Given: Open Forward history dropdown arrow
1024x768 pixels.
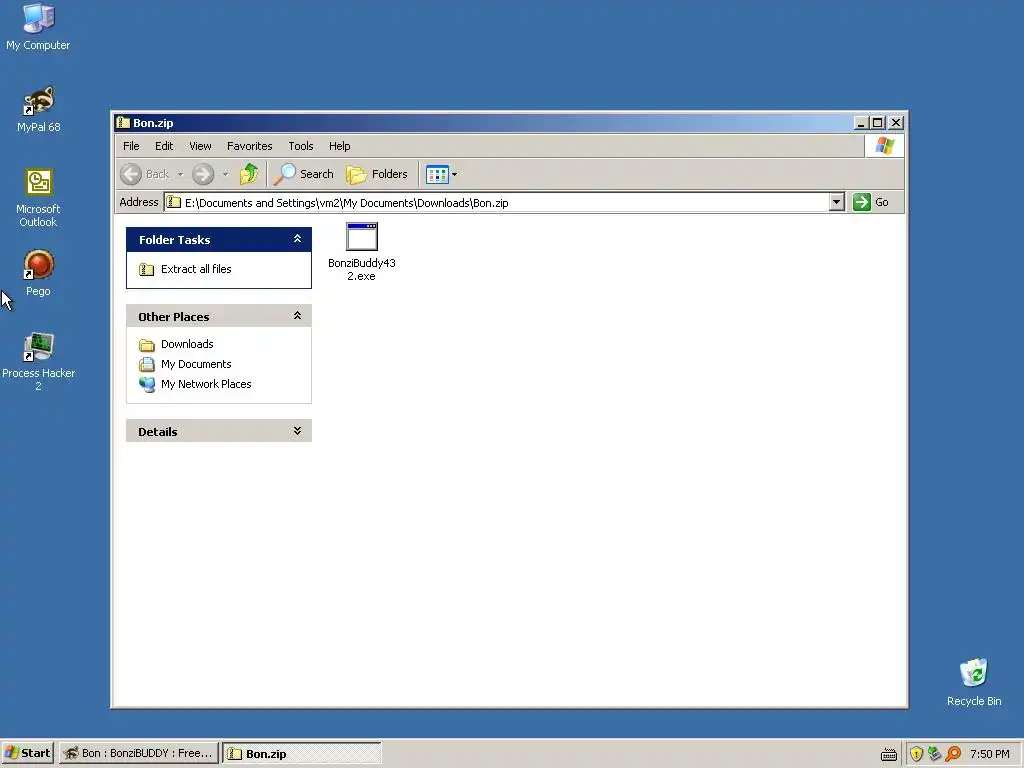Looking at the screenshot, I should pos(225,174).
